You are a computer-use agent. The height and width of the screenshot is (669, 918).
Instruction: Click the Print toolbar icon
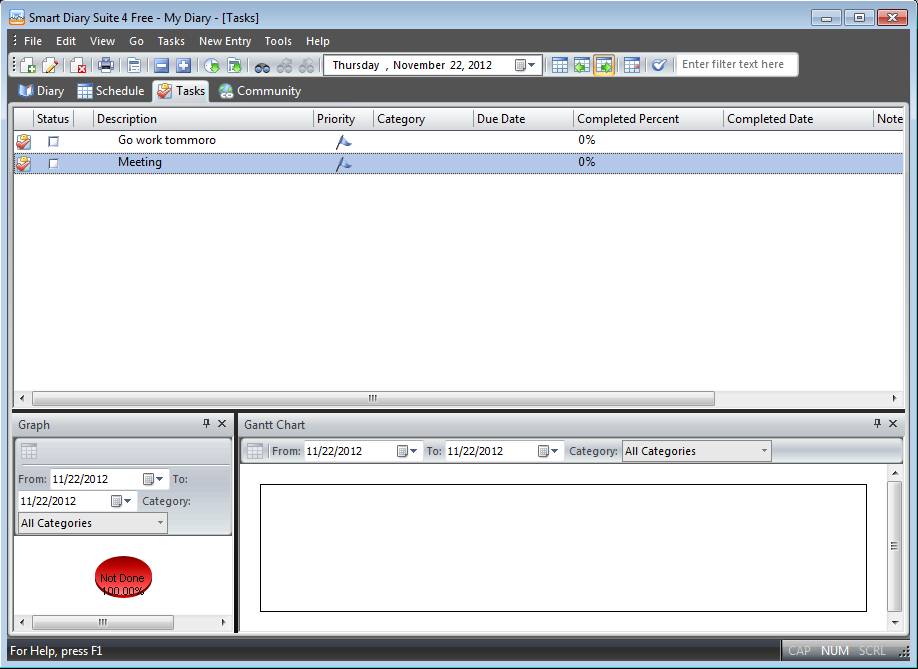[106, 65]
